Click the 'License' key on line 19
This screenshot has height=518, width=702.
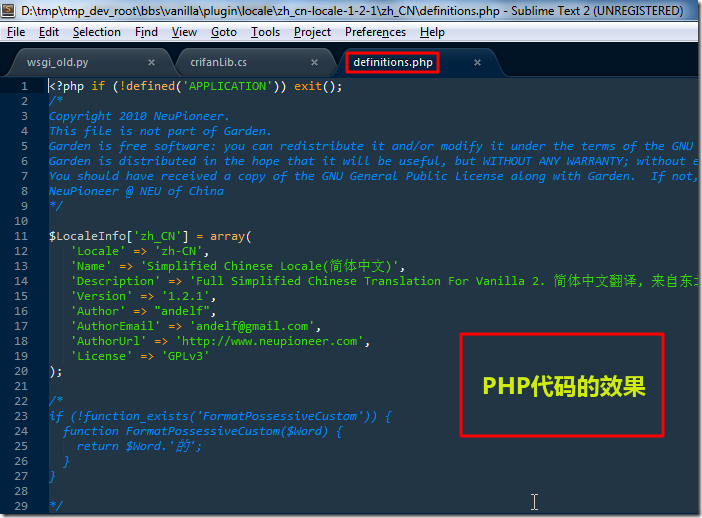point(101,356)
